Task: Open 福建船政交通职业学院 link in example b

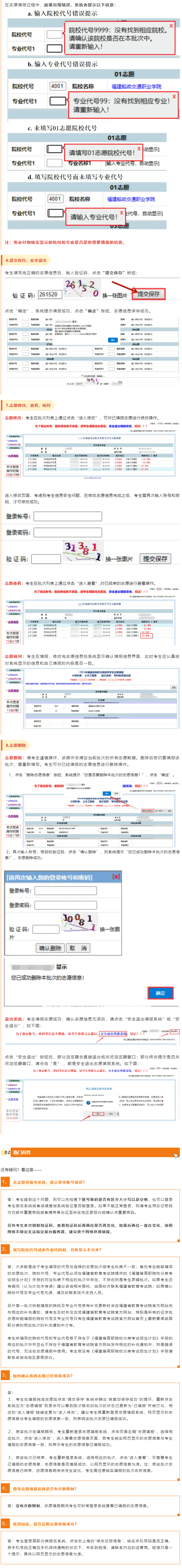Action: pos(136,87)
